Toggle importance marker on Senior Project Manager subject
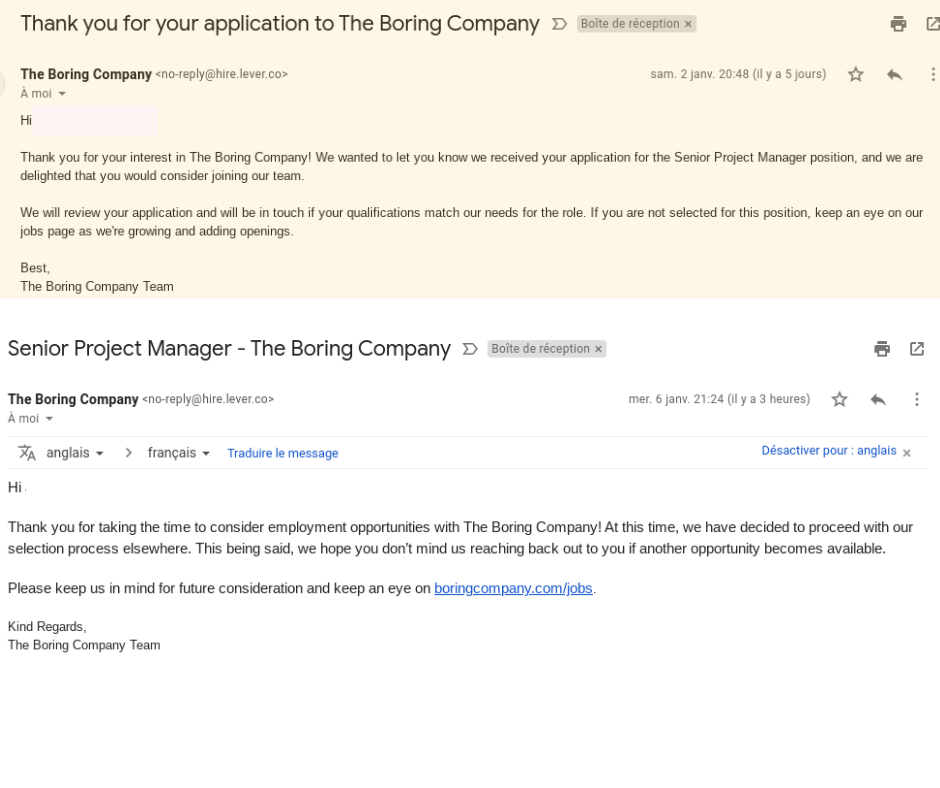Screen dimensions: 940x788 [470, 349]
